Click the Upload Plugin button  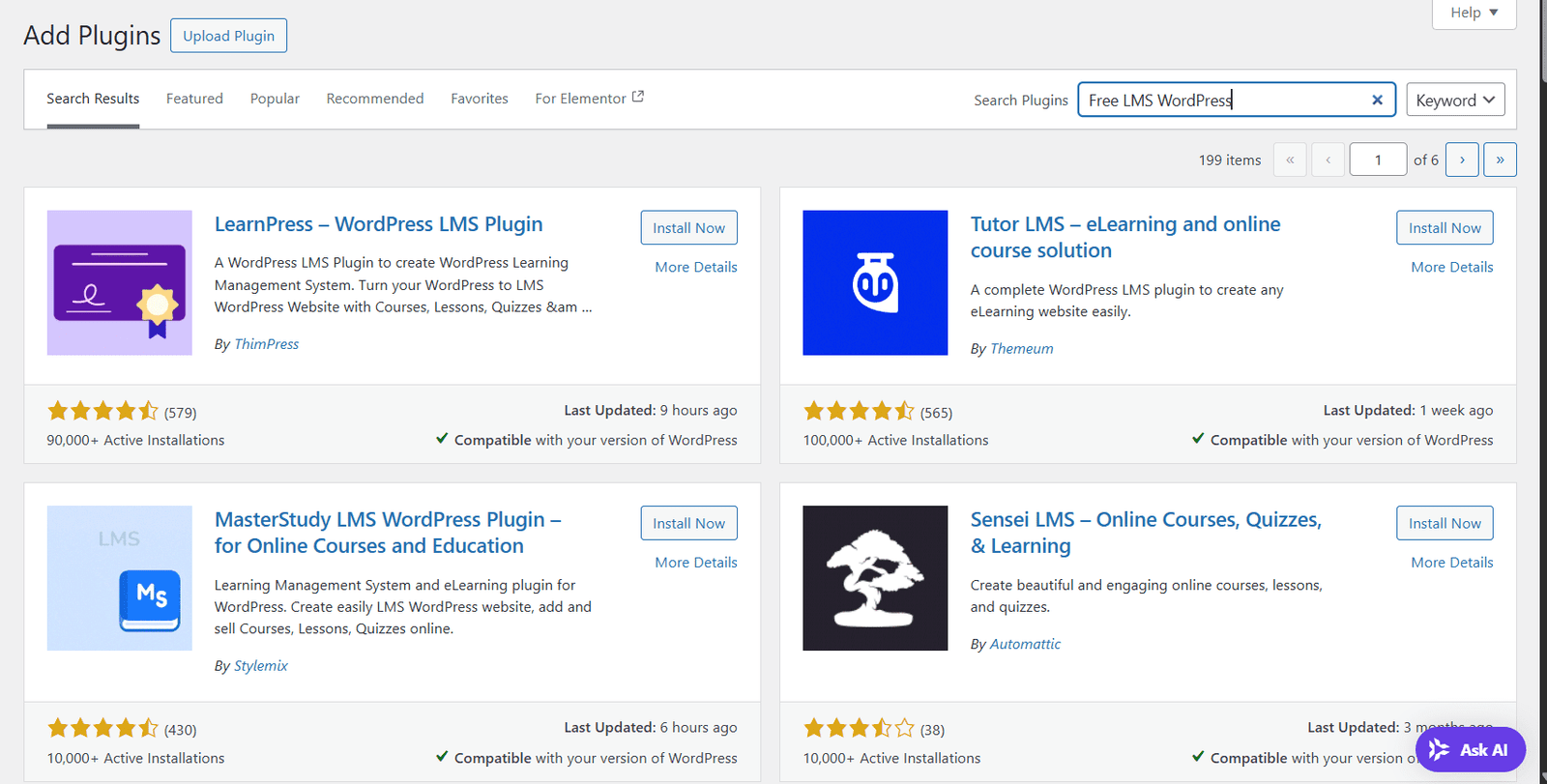[x=228, y=36]
